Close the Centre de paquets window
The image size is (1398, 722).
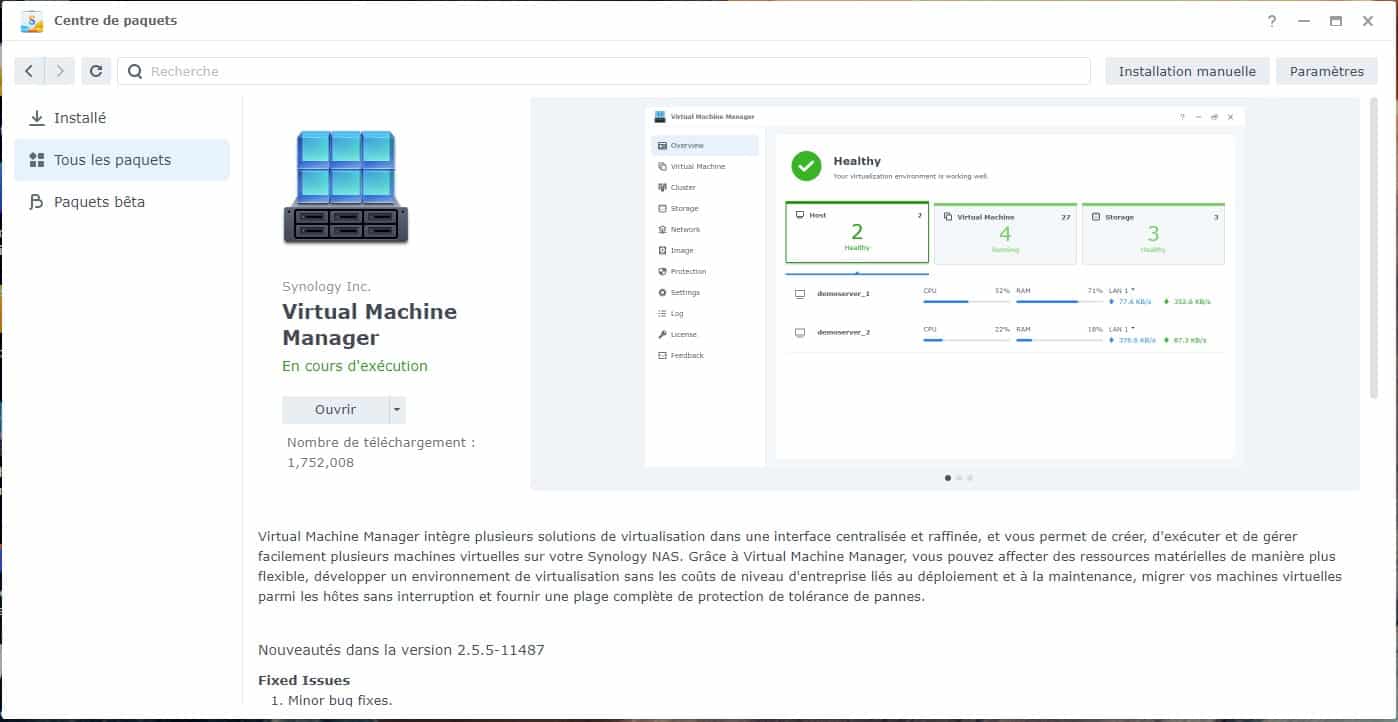[1368, 21]
